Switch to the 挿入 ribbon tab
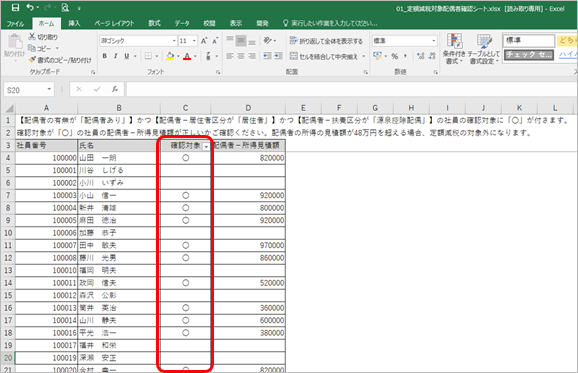This screenshot has width=578, height=373. point(74,23)
